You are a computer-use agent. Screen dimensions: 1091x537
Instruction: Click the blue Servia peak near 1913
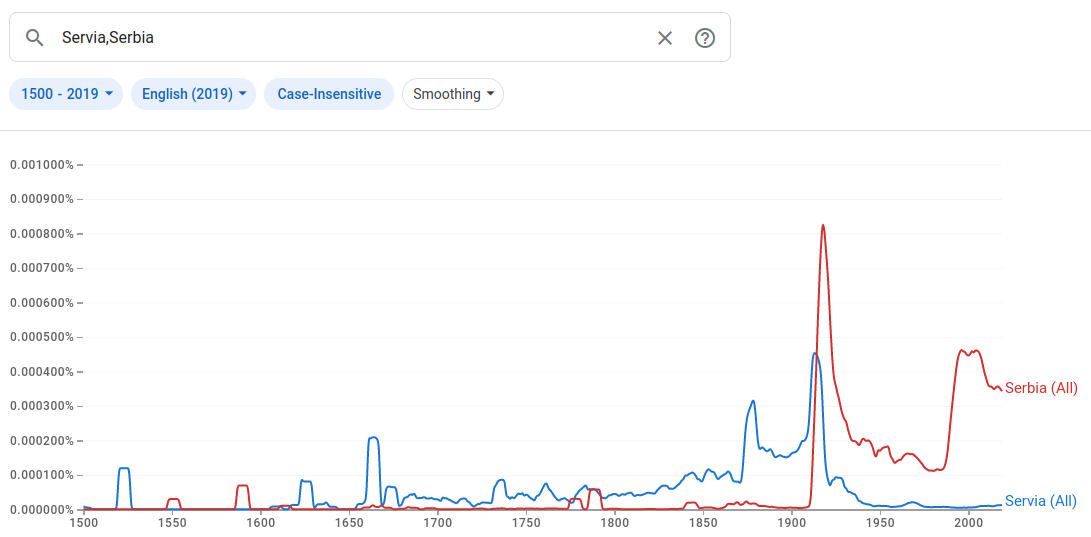tap(815, 354)
